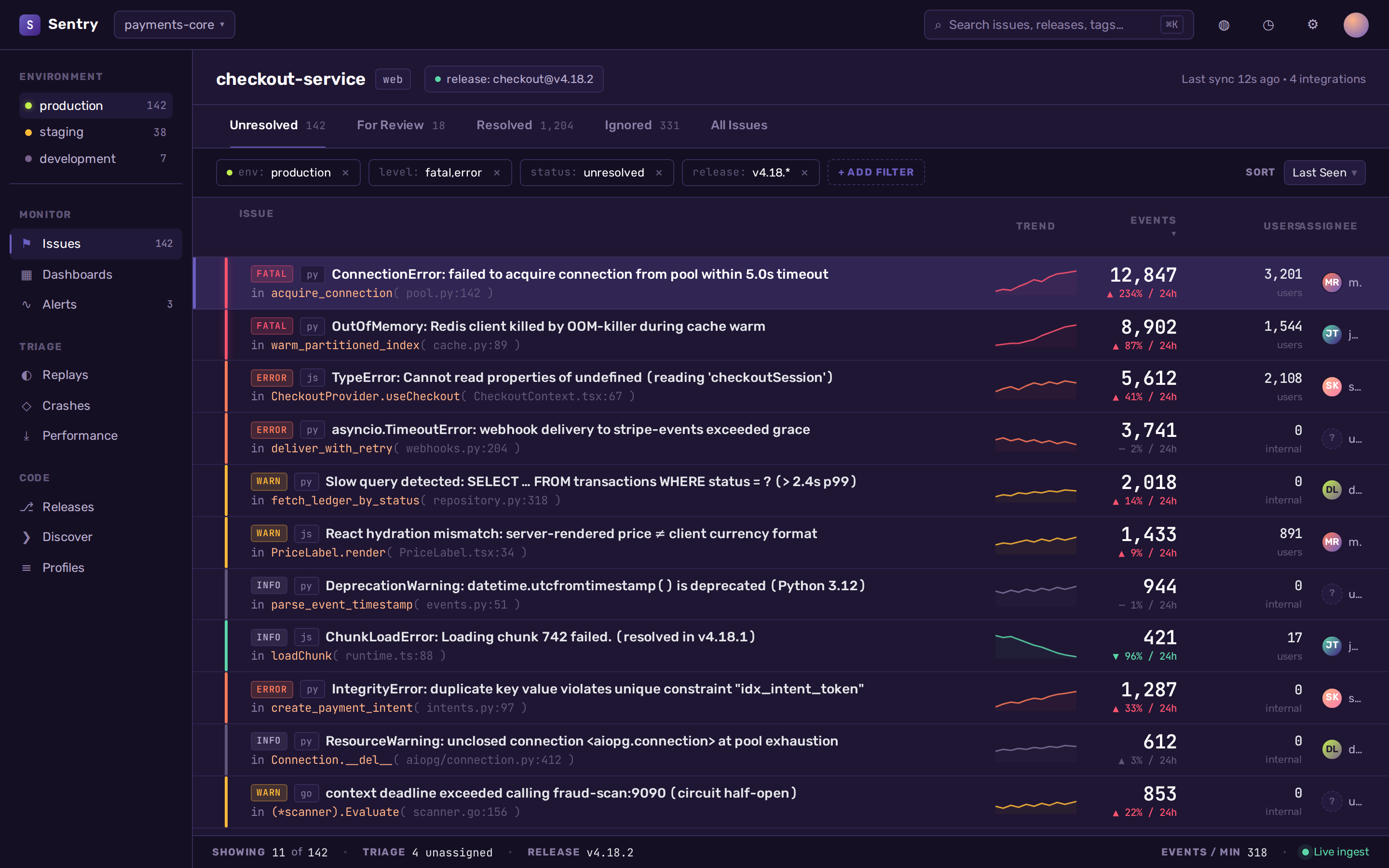Open the Last Seen sort dropdown

coord(1324,173)
